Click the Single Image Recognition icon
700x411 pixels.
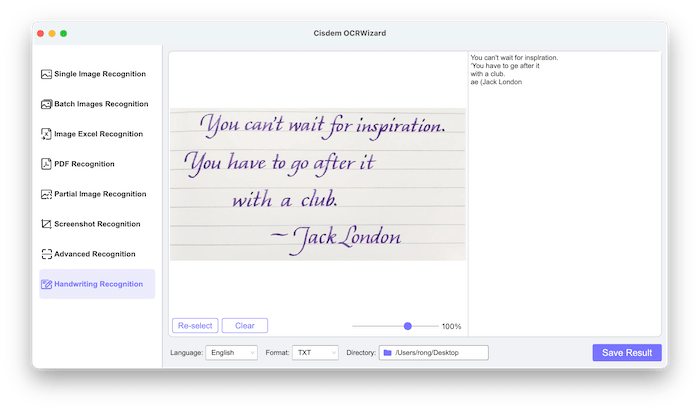click(x=46, y=74)
